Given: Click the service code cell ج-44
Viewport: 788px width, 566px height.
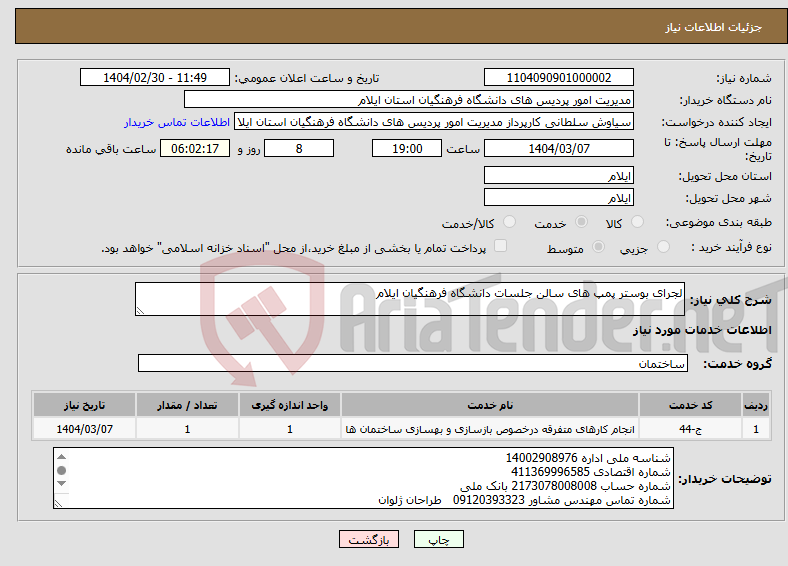Looking at the screenshot, I should tap(691, 429).
